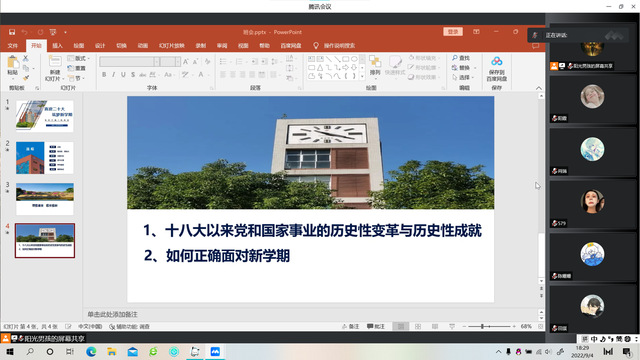Open Section (节) dropdown

(76, 78)
